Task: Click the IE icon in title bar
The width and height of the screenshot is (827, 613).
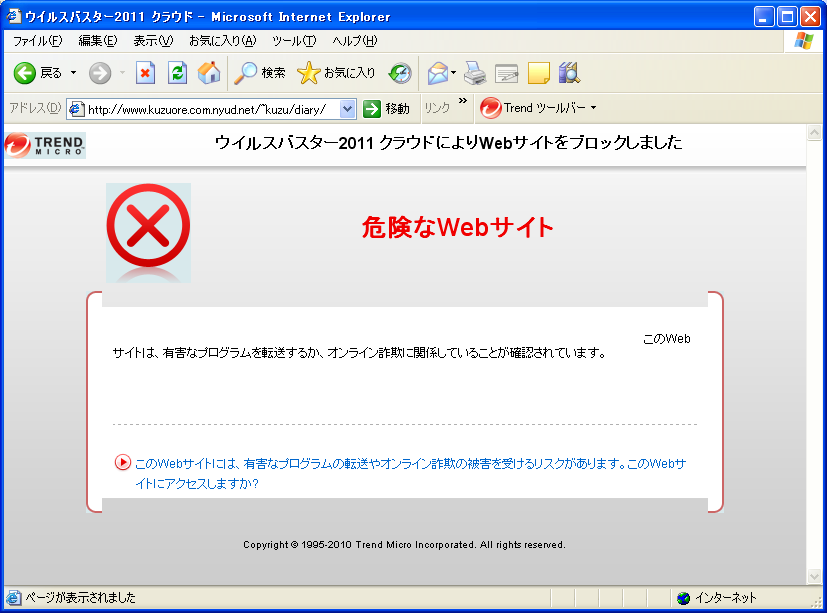Action: point(14,16)
